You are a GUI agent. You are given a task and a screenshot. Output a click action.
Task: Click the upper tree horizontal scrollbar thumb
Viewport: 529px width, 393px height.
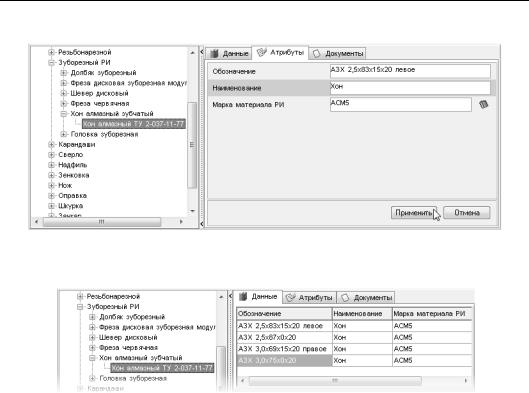(x=102, y=222)
